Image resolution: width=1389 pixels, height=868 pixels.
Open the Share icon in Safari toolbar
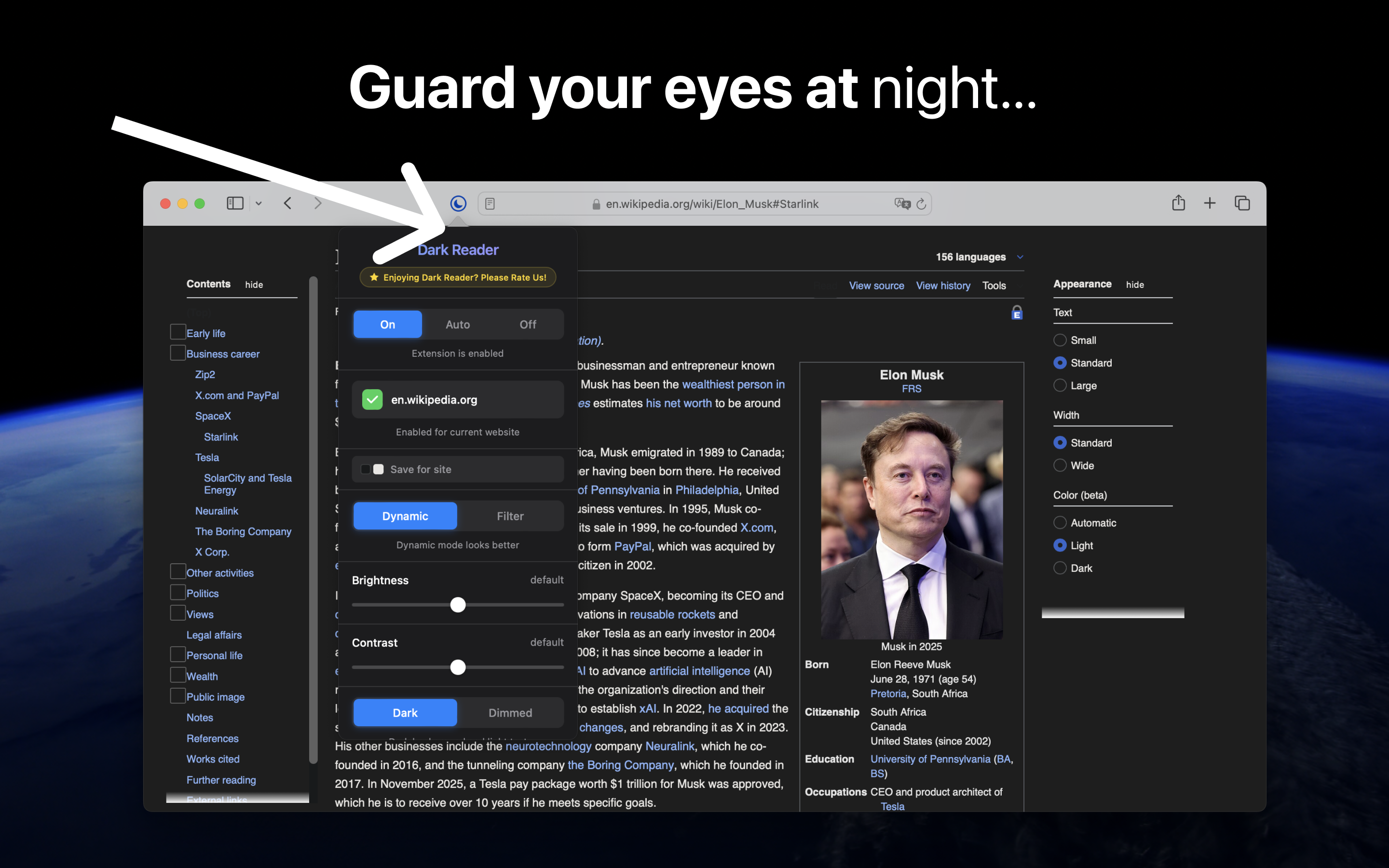(x=1178, y=203)
